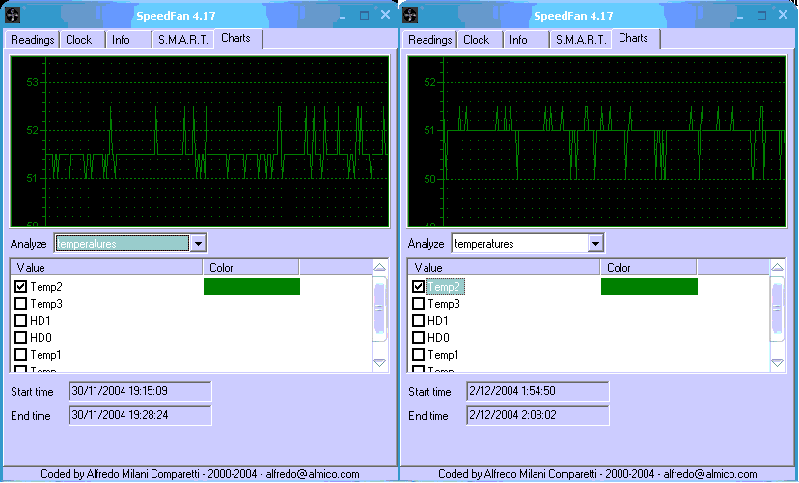The width and height of the screenshot is (799, 483).
Task: Check Temp3 checkbox in right window
Action: [x=418, y=304]
